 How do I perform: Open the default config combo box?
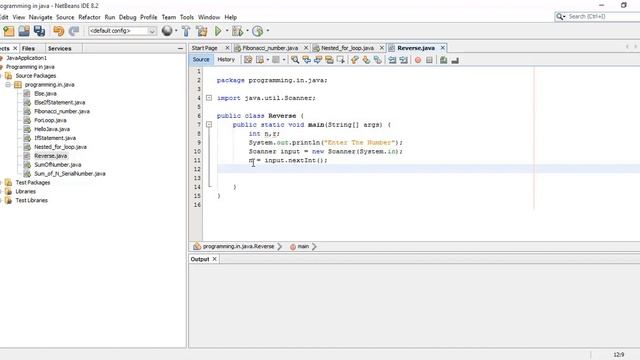click(x=122, y=31)
